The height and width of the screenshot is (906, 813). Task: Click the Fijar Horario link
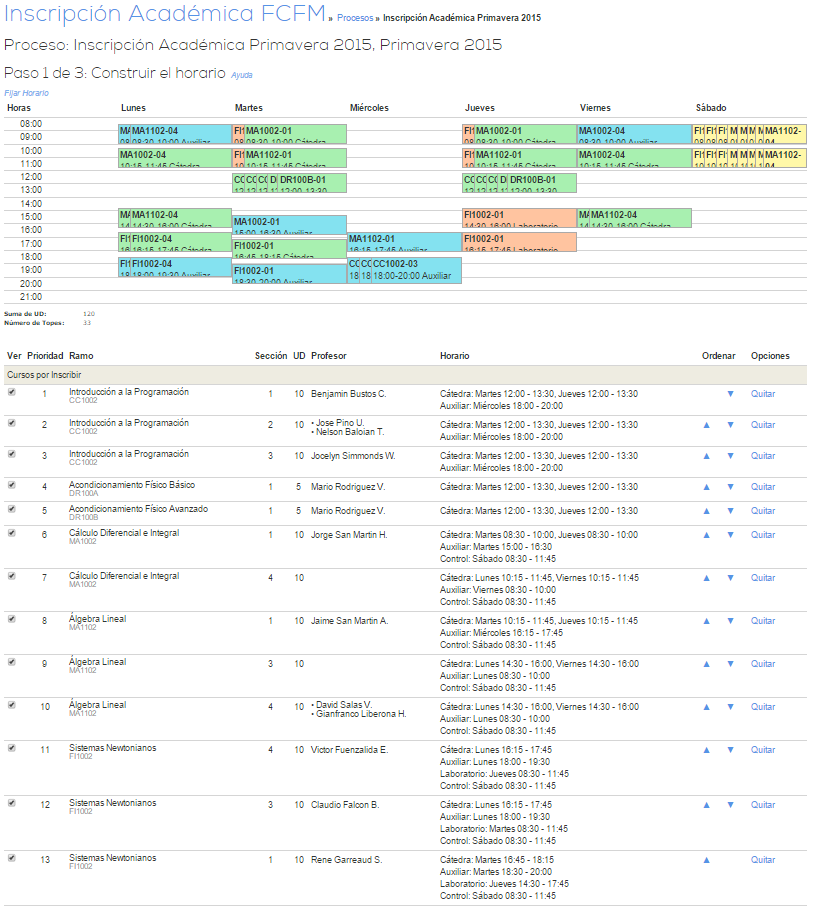tap(26, 93)
